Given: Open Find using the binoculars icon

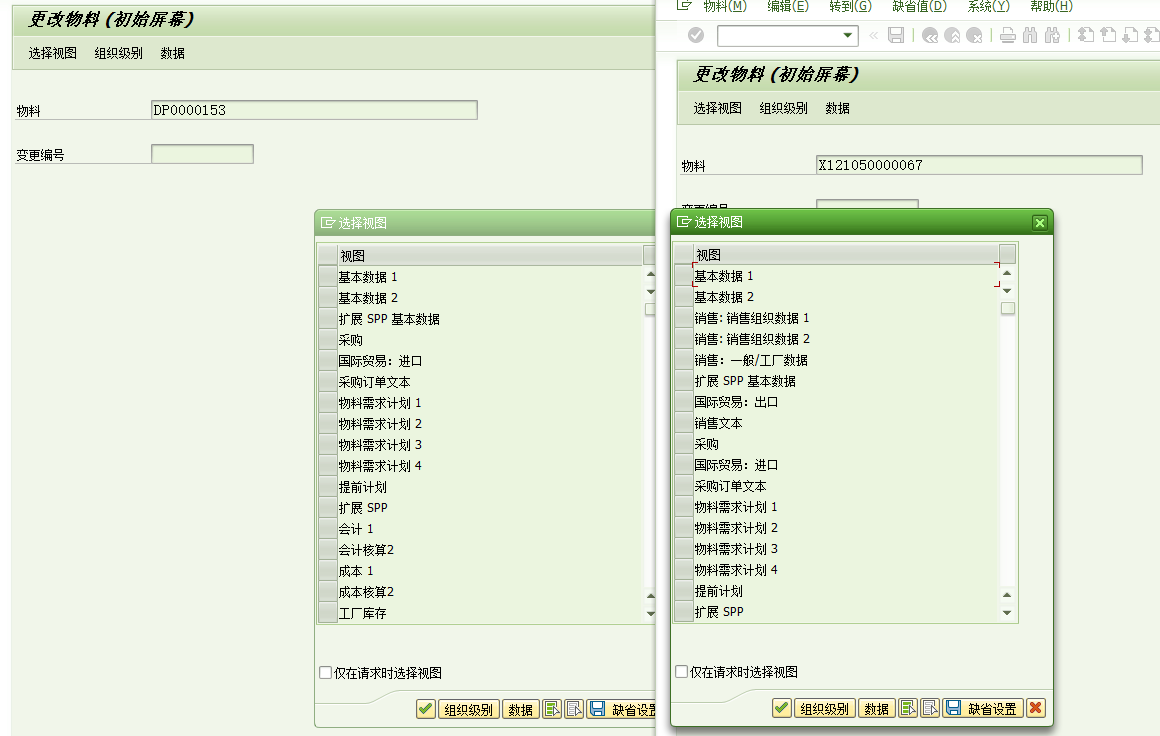Looking at the screenshot, I should point(1030,35).
